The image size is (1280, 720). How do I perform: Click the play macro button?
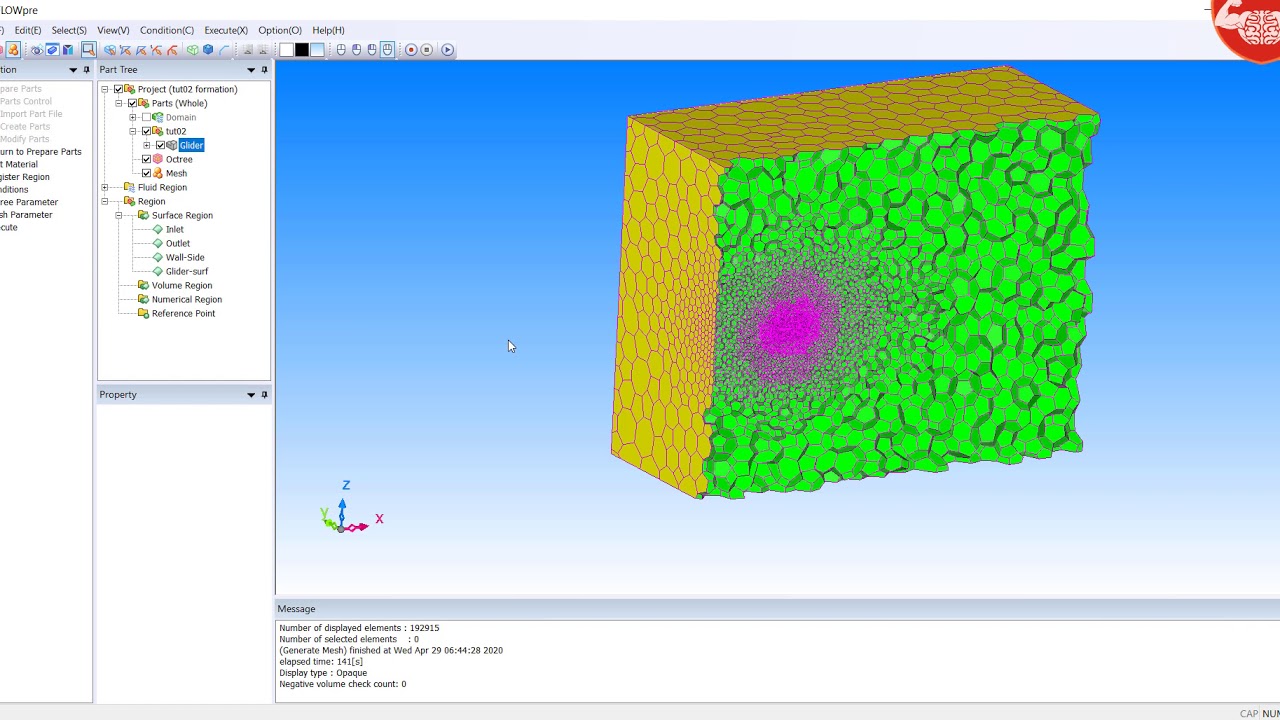(447, 50)
